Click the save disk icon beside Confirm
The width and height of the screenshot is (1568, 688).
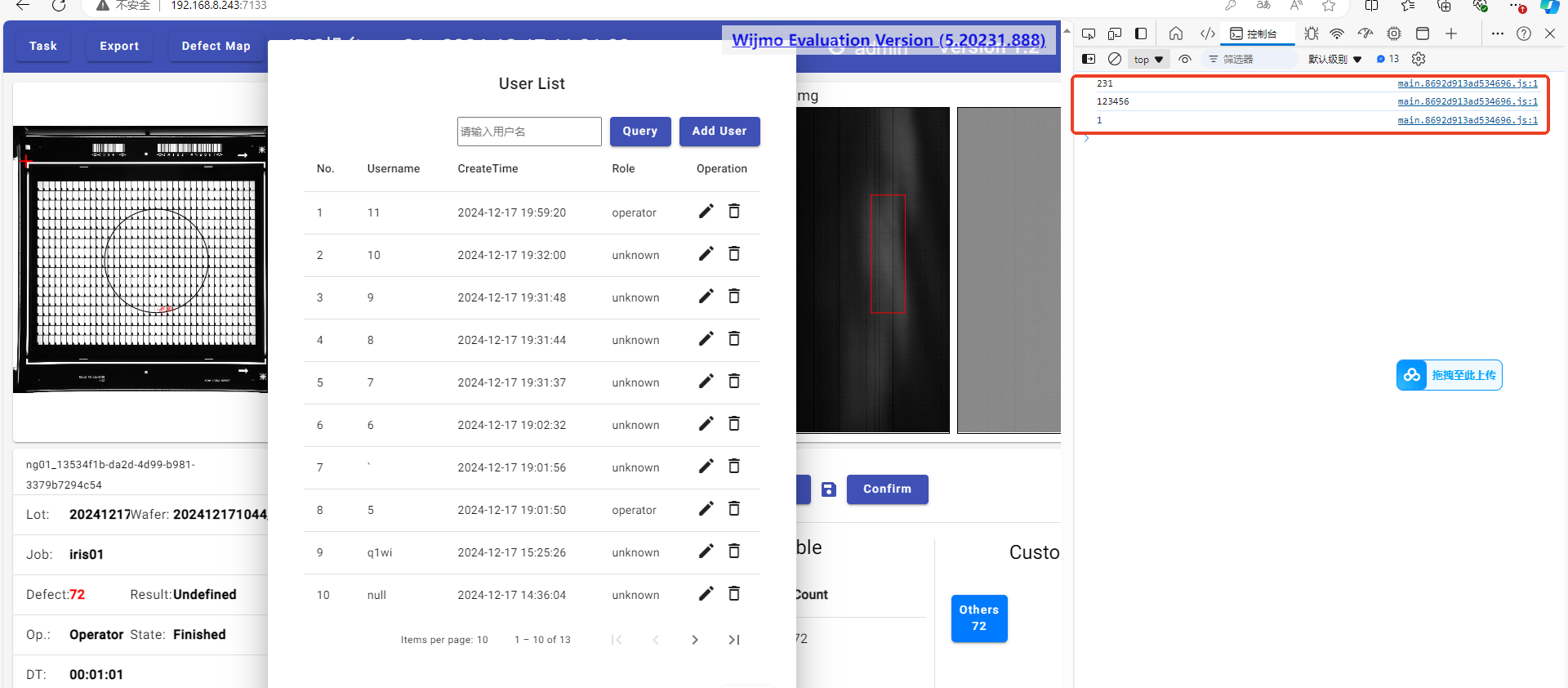829,489
